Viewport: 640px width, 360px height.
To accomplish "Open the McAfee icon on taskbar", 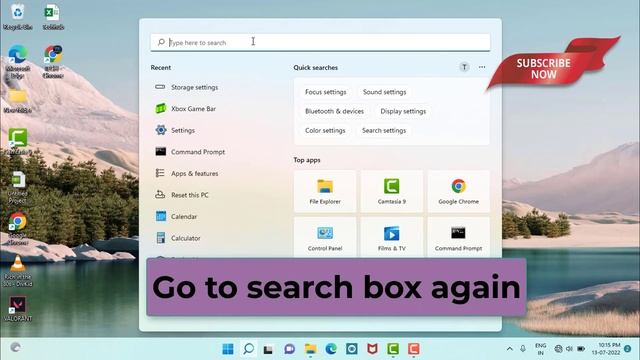I will coord(372,349).
